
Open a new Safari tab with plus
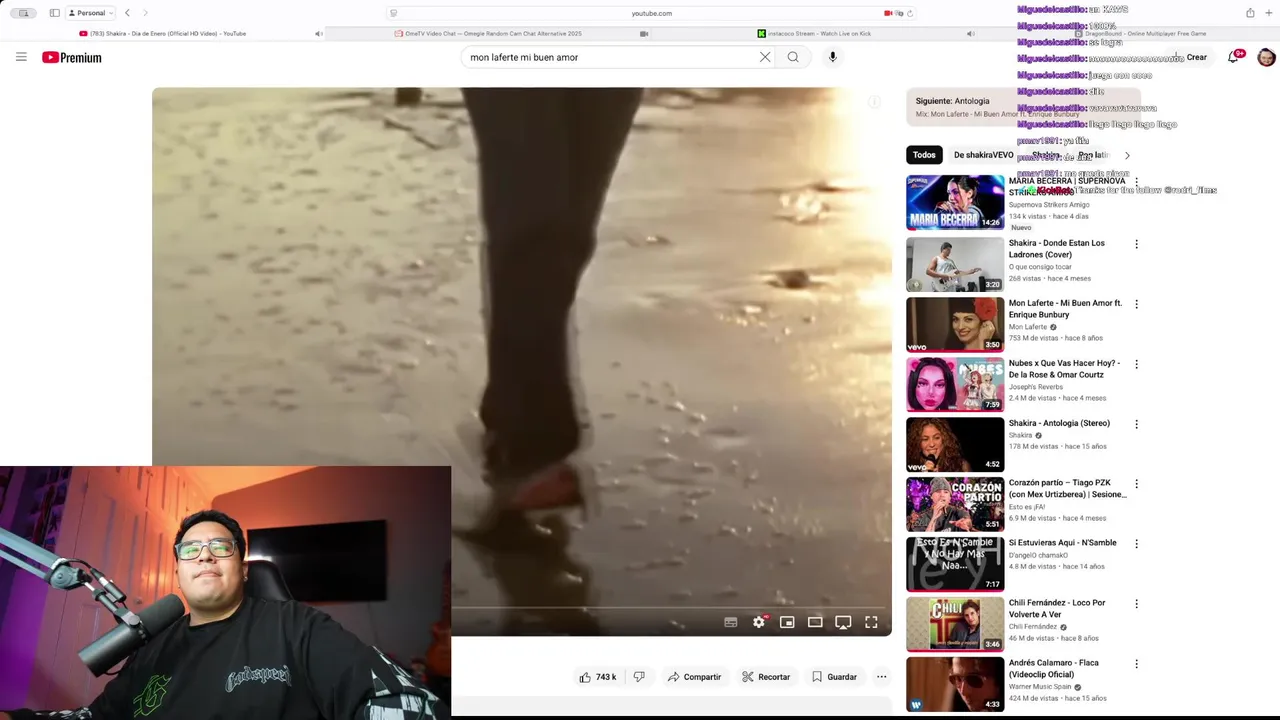[x=1269, y=13]
